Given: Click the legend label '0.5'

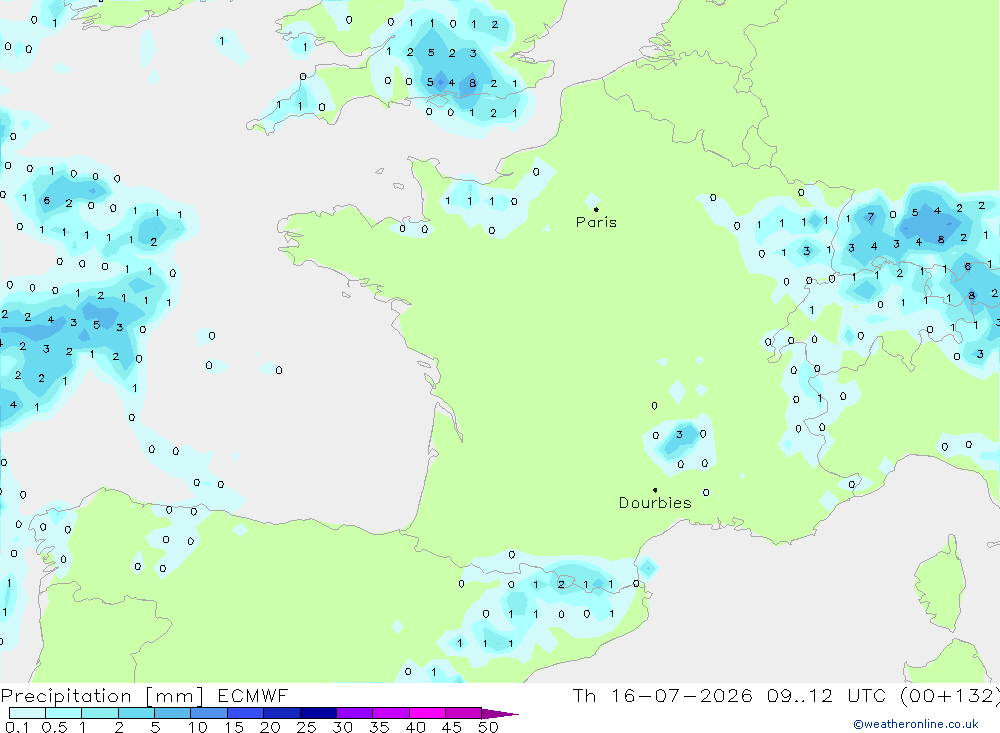Looking at the screenshot, I should tap(54, 727).
